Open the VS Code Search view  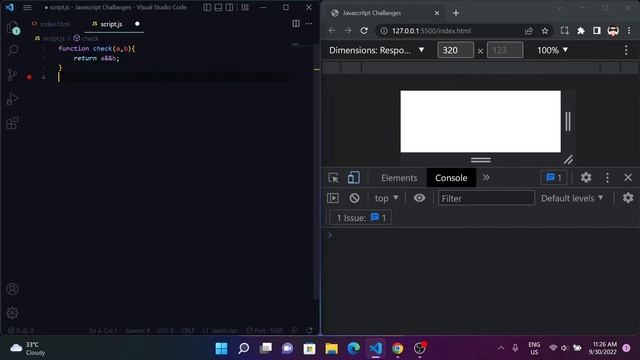13,51
